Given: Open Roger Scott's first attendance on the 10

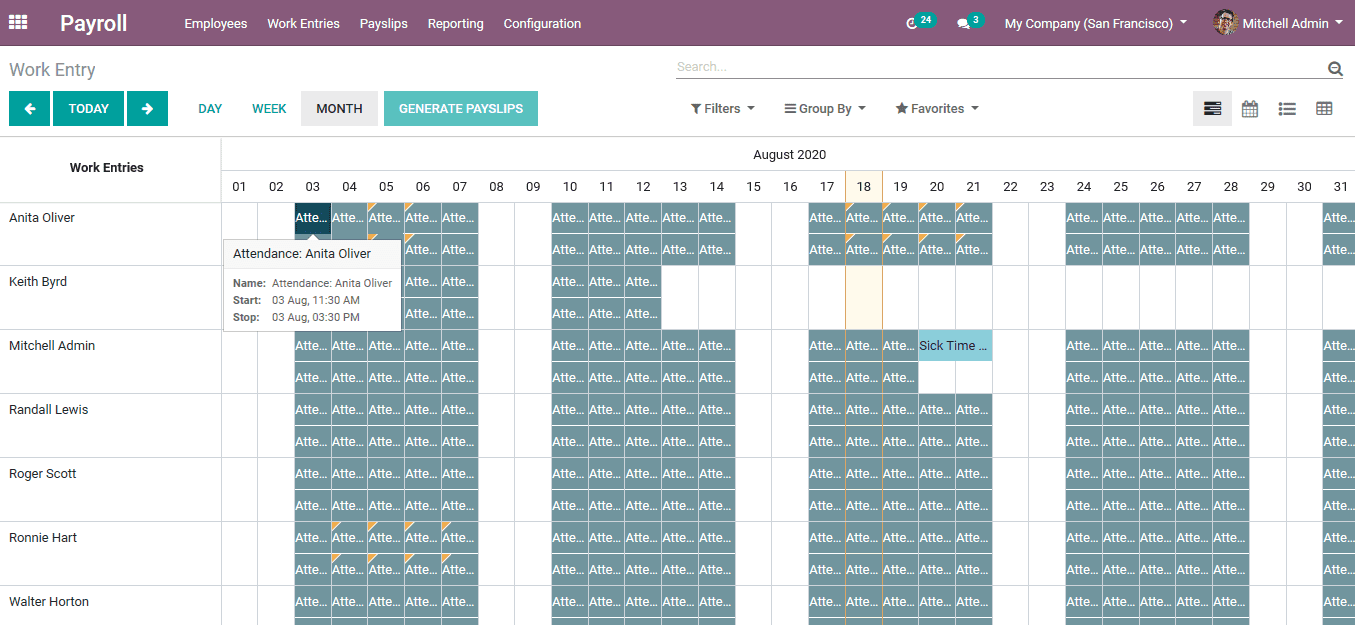Looking at the screenshot, I should coord(569,474).
